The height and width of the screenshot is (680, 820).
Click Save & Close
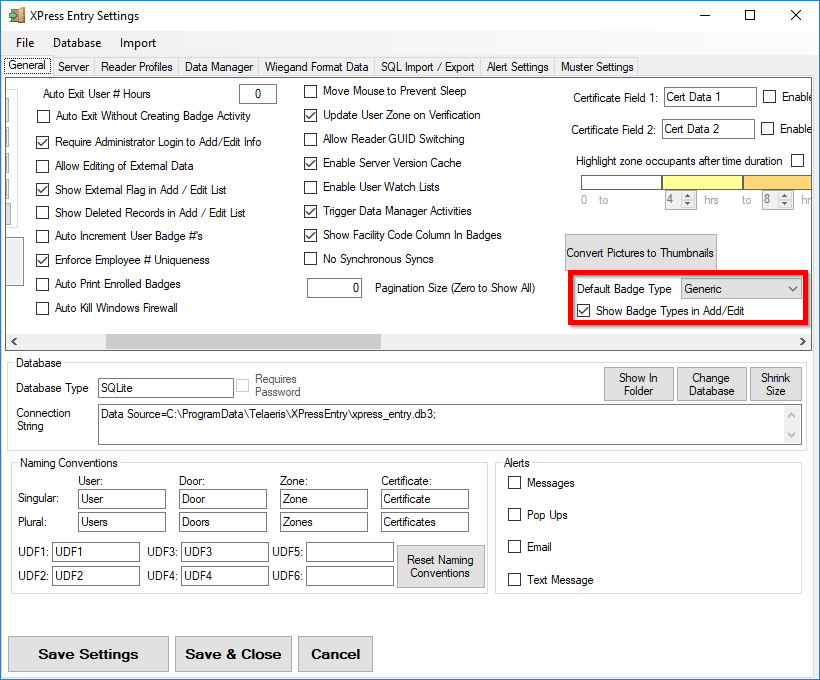pos(233,654)
